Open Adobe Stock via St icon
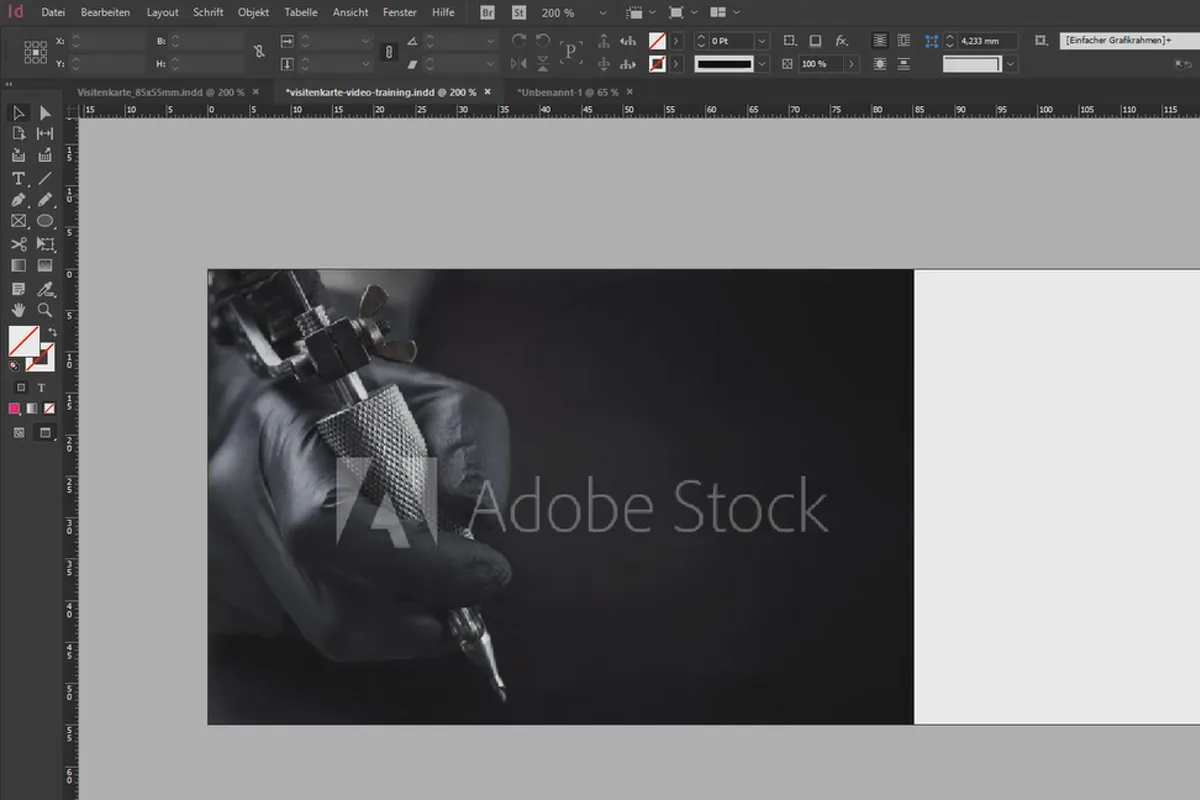The width and height of the screenshot is (1200, 800). [x=519, y=13]
